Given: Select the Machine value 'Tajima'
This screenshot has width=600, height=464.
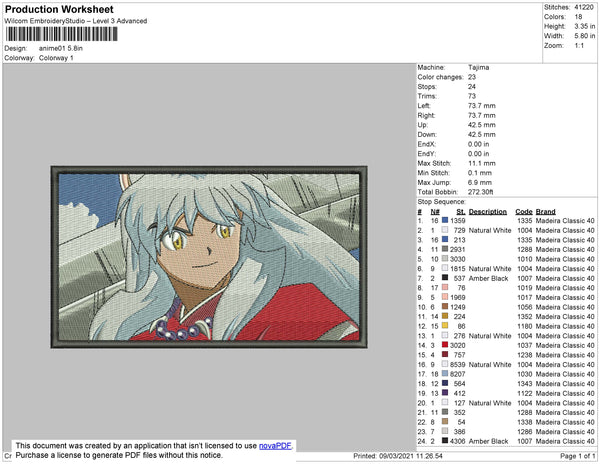Looking at the screenshot, I should point(478,67).
